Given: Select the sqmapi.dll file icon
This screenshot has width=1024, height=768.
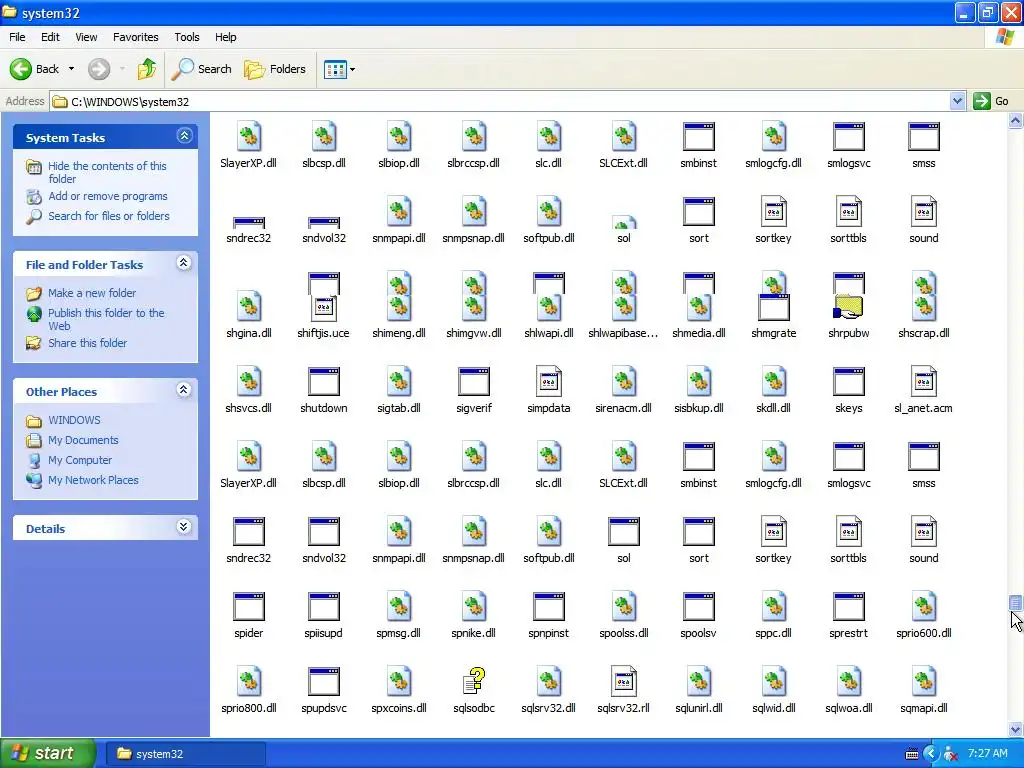Looking at the screenshot, I should tap(924, 682).
